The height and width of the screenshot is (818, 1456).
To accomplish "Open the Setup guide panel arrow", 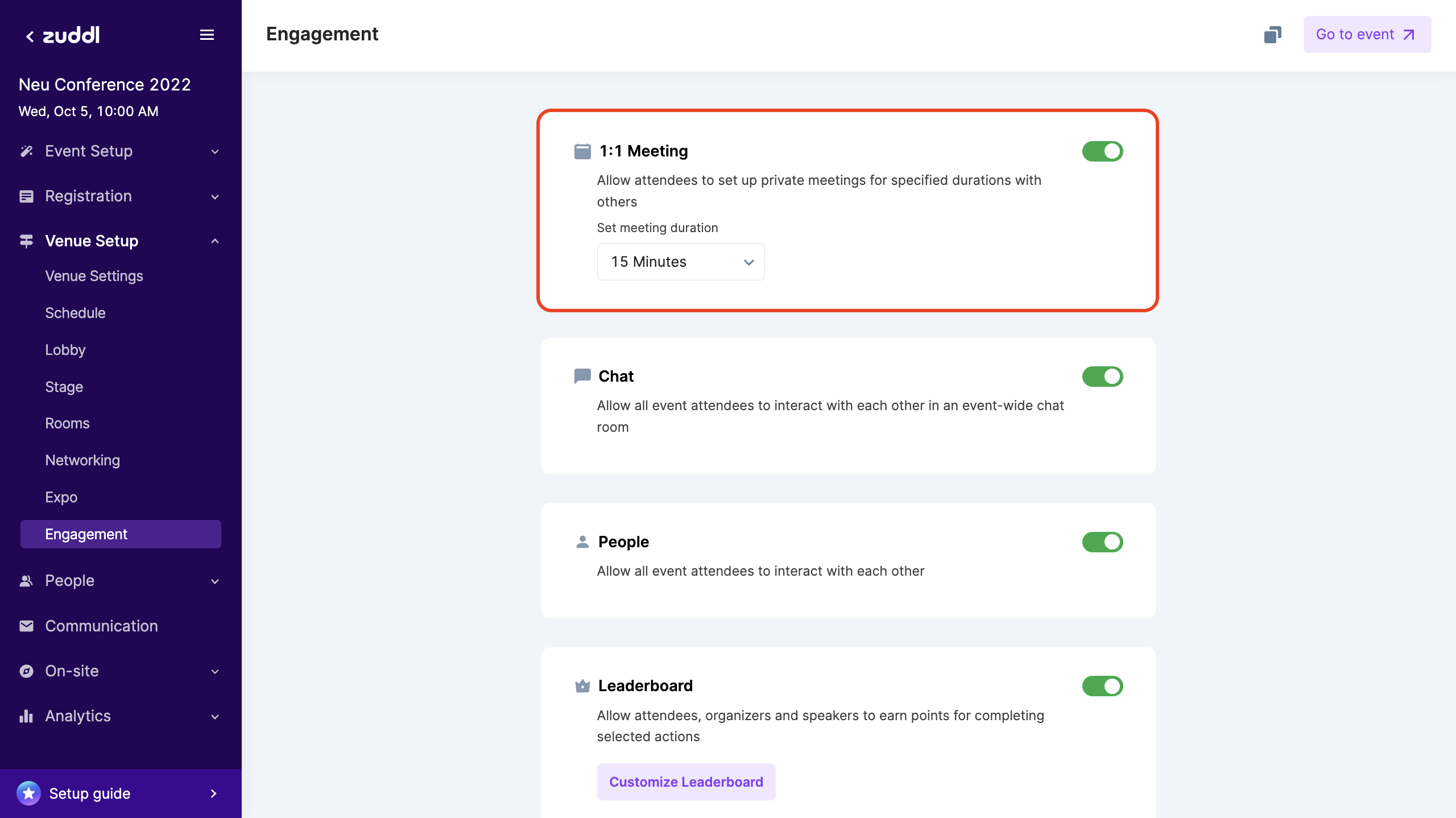I will [x=214, y=793].
